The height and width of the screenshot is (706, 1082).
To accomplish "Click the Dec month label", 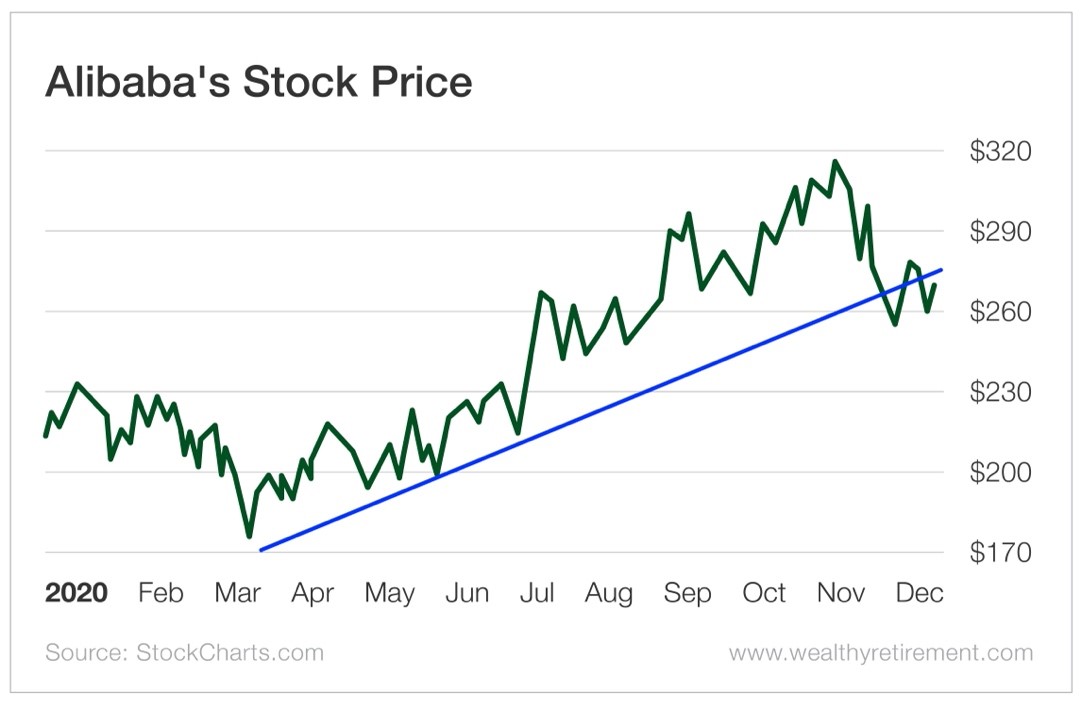I will click(919, 593).
